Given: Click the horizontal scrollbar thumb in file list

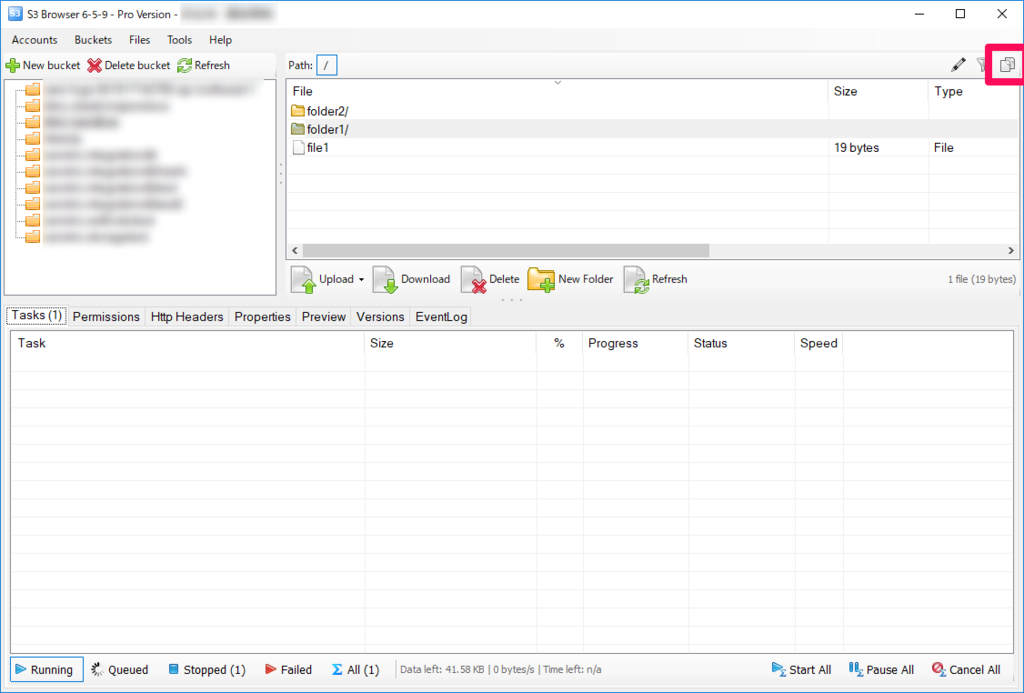Looking at the screenshot, I should [x=506, y=251].
